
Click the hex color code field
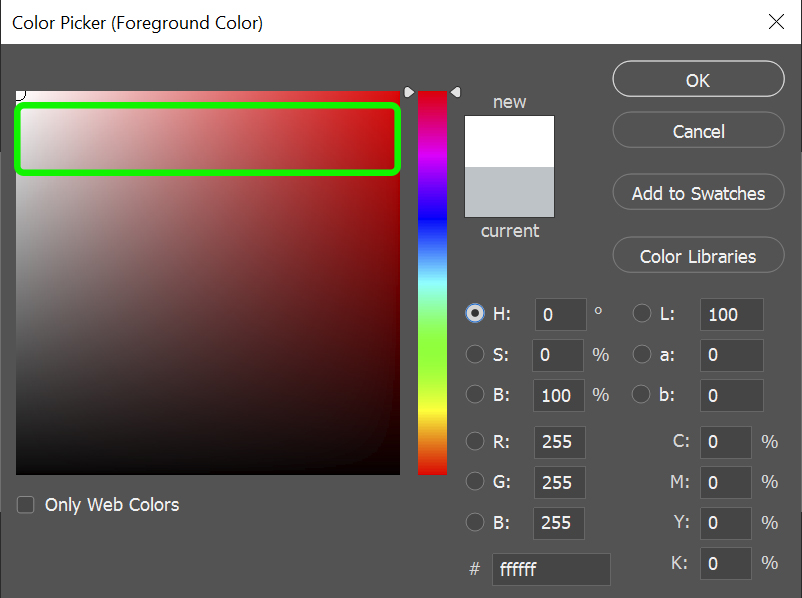tap(551, 569)
